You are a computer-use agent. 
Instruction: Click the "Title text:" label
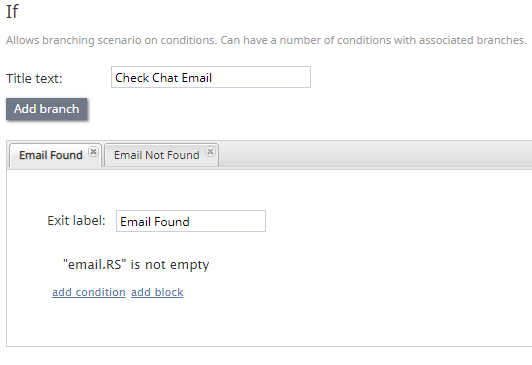[x=34, y=78]
